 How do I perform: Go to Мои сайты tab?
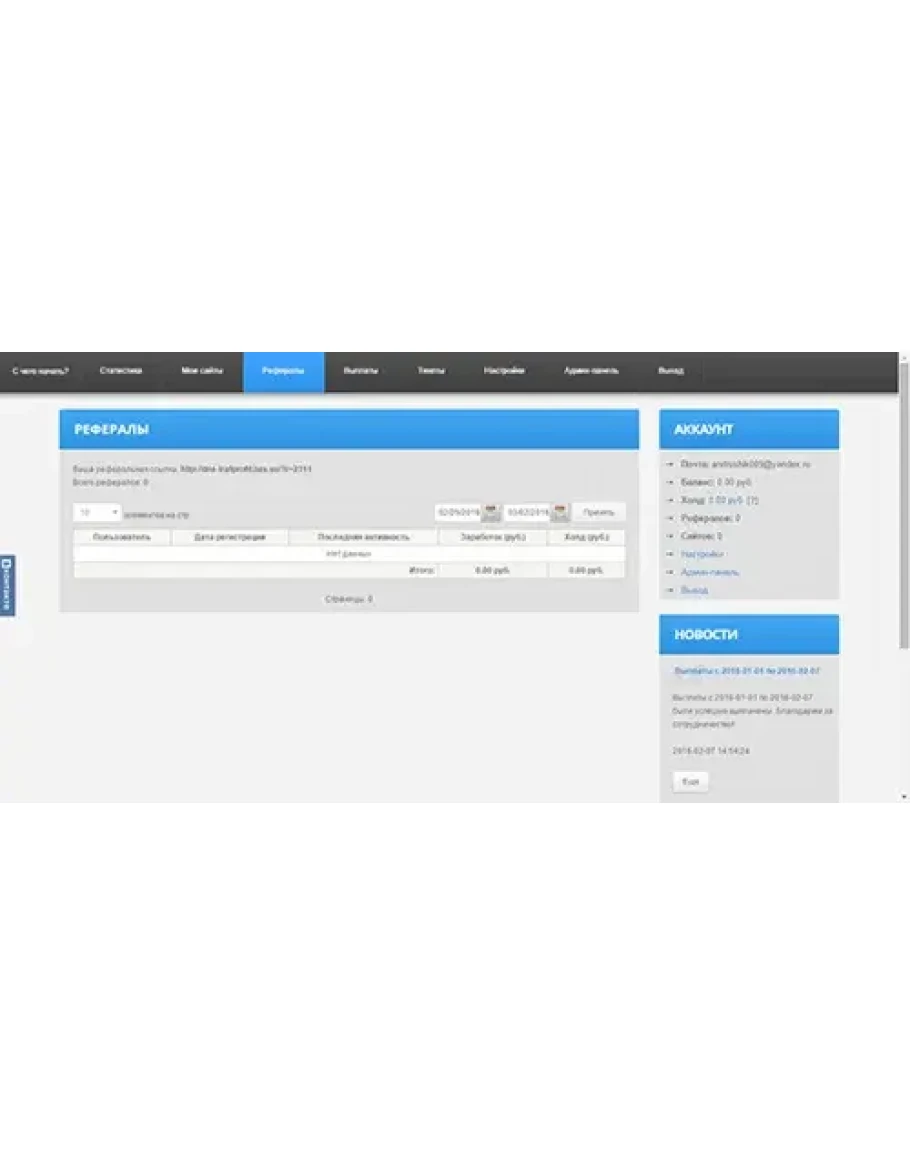coord(202,371)
